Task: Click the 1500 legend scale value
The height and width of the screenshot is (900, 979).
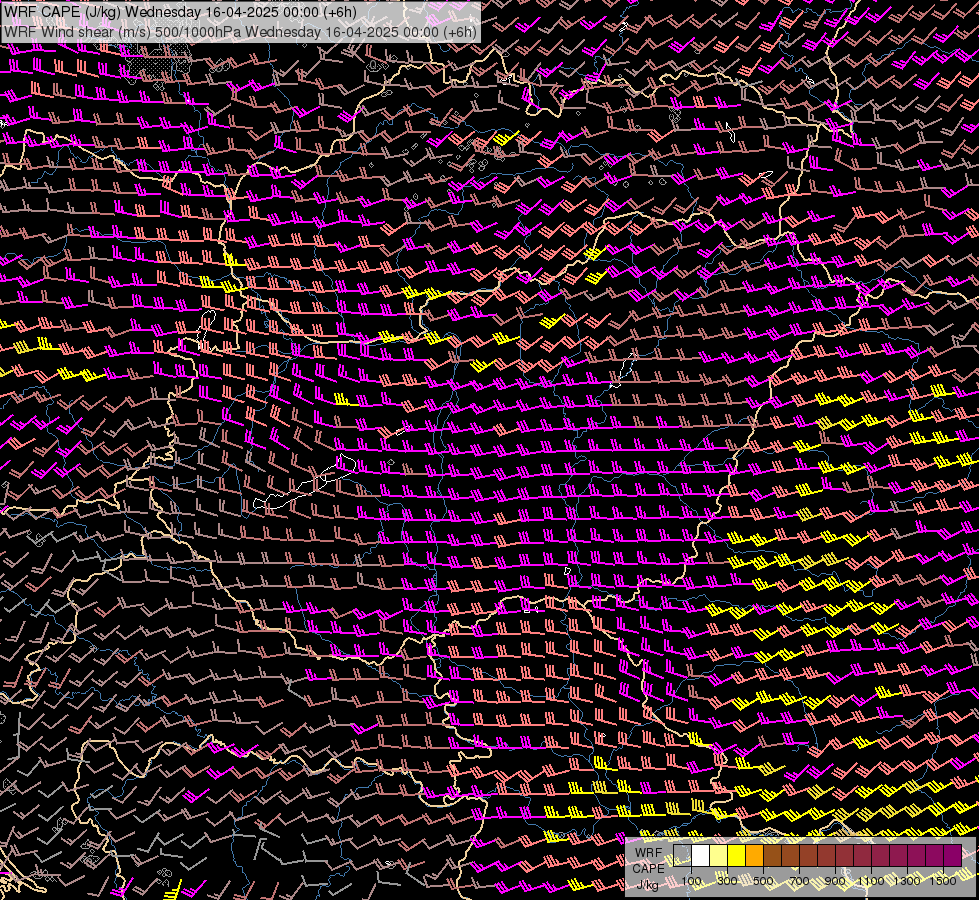Action: [x=943, y=881]
